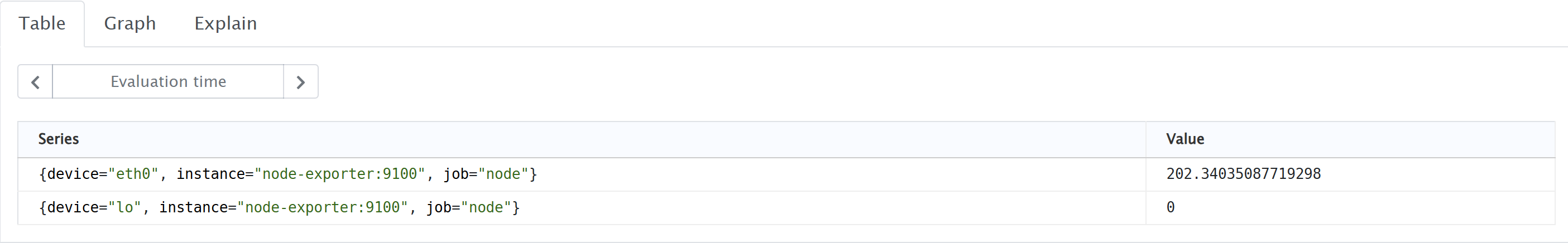
Task: Open the Graph tab
Action: 130,24
